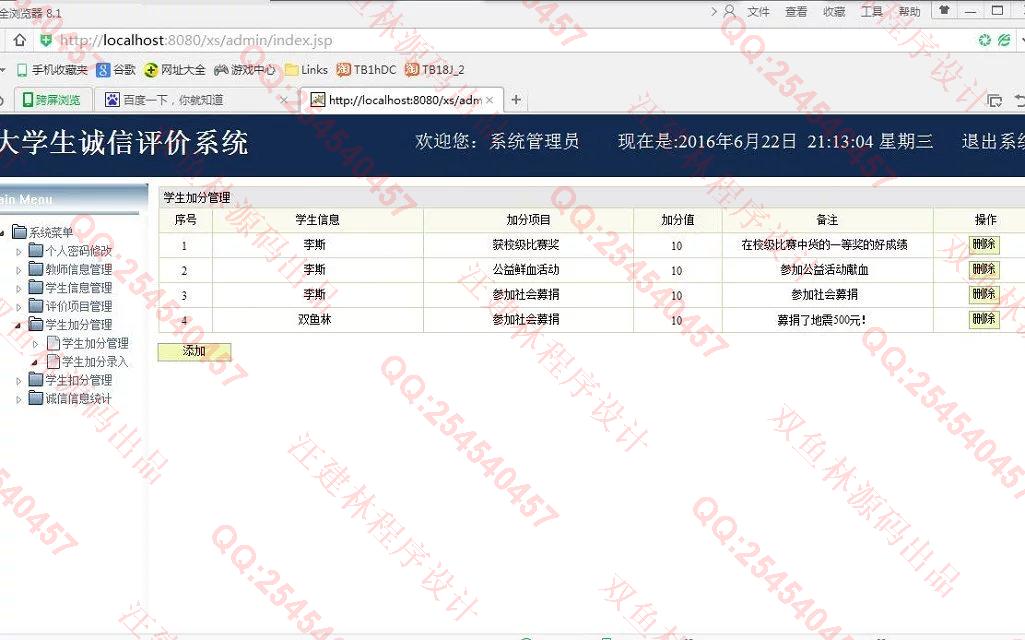Open the 文件 menu
The image size is (1025, 640).
coord(758,11)
